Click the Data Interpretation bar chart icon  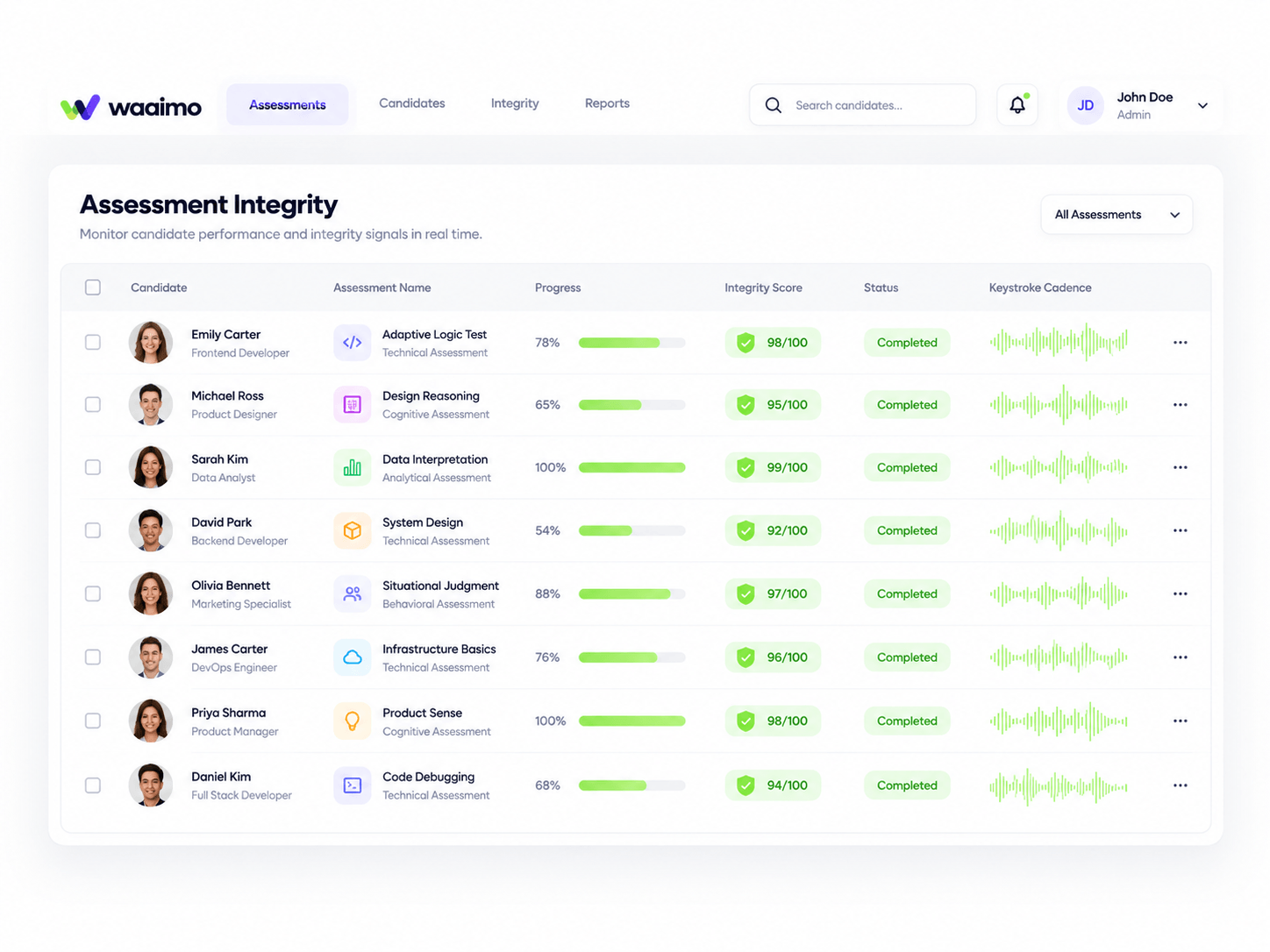pos(352,468)
